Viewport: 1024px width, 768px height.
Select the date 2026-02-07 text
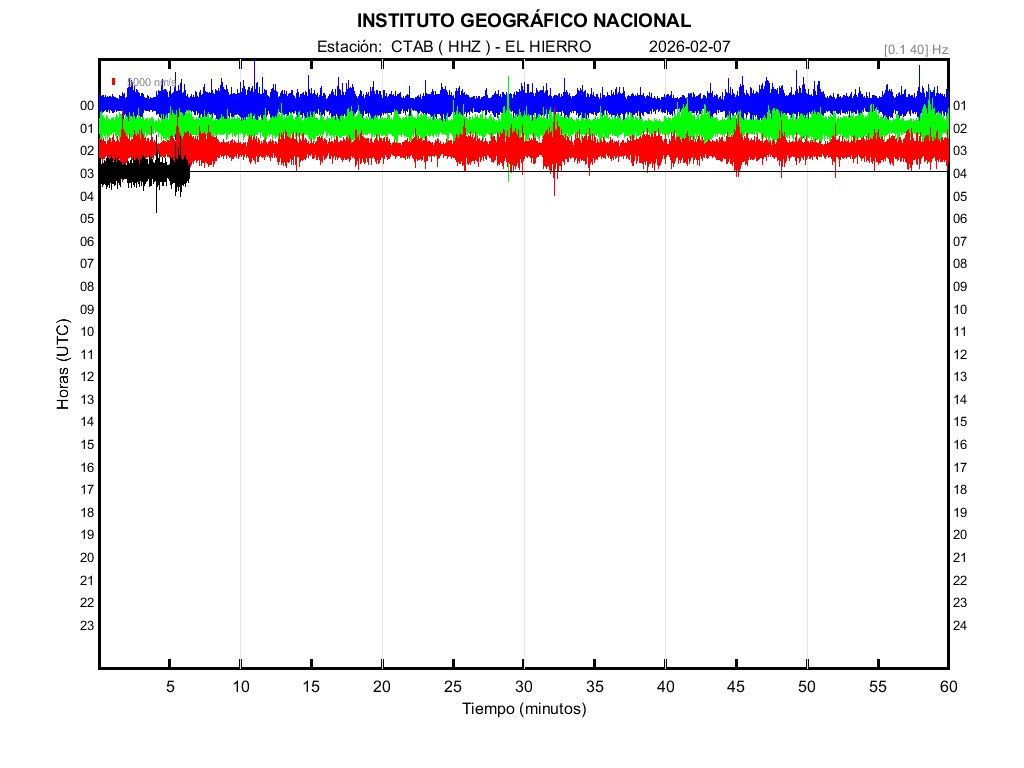coord(690,47)
